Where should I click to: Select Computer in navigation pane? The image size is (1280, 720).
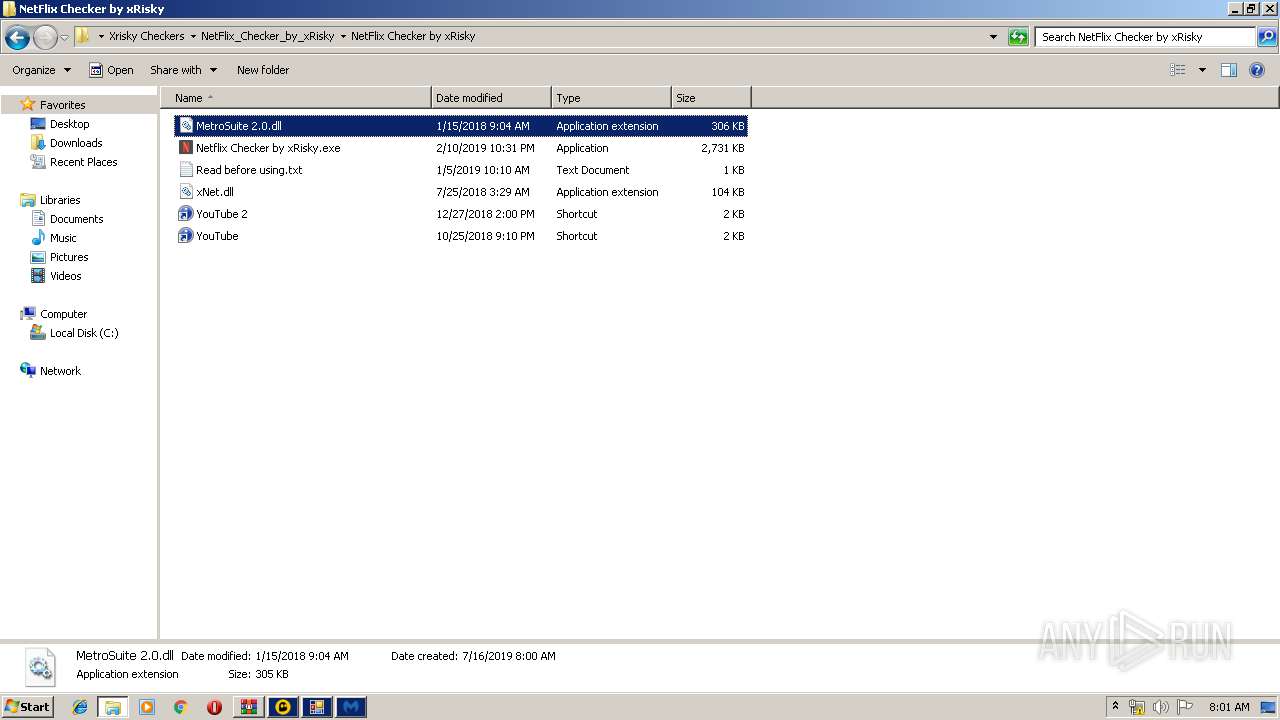pos(63,314)
